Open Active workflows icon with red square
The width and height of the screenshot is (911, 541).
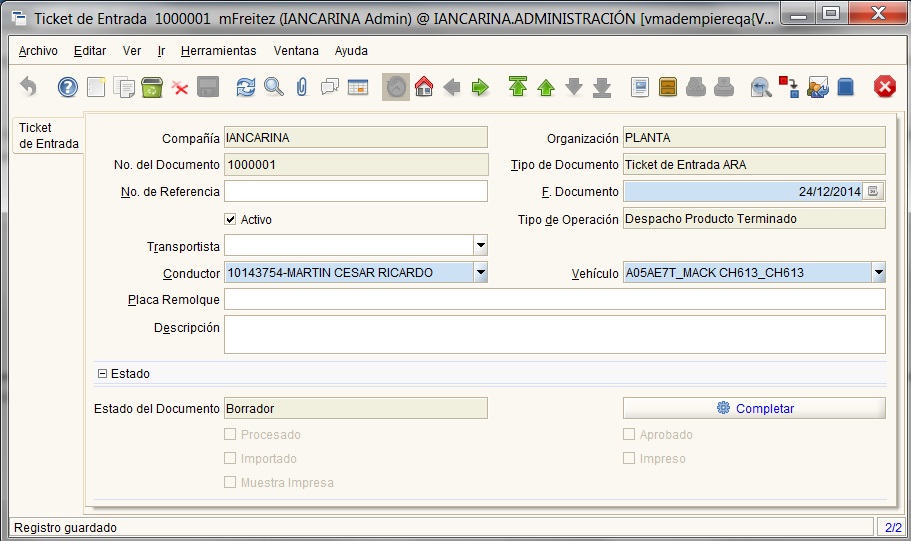coord(789,87)
